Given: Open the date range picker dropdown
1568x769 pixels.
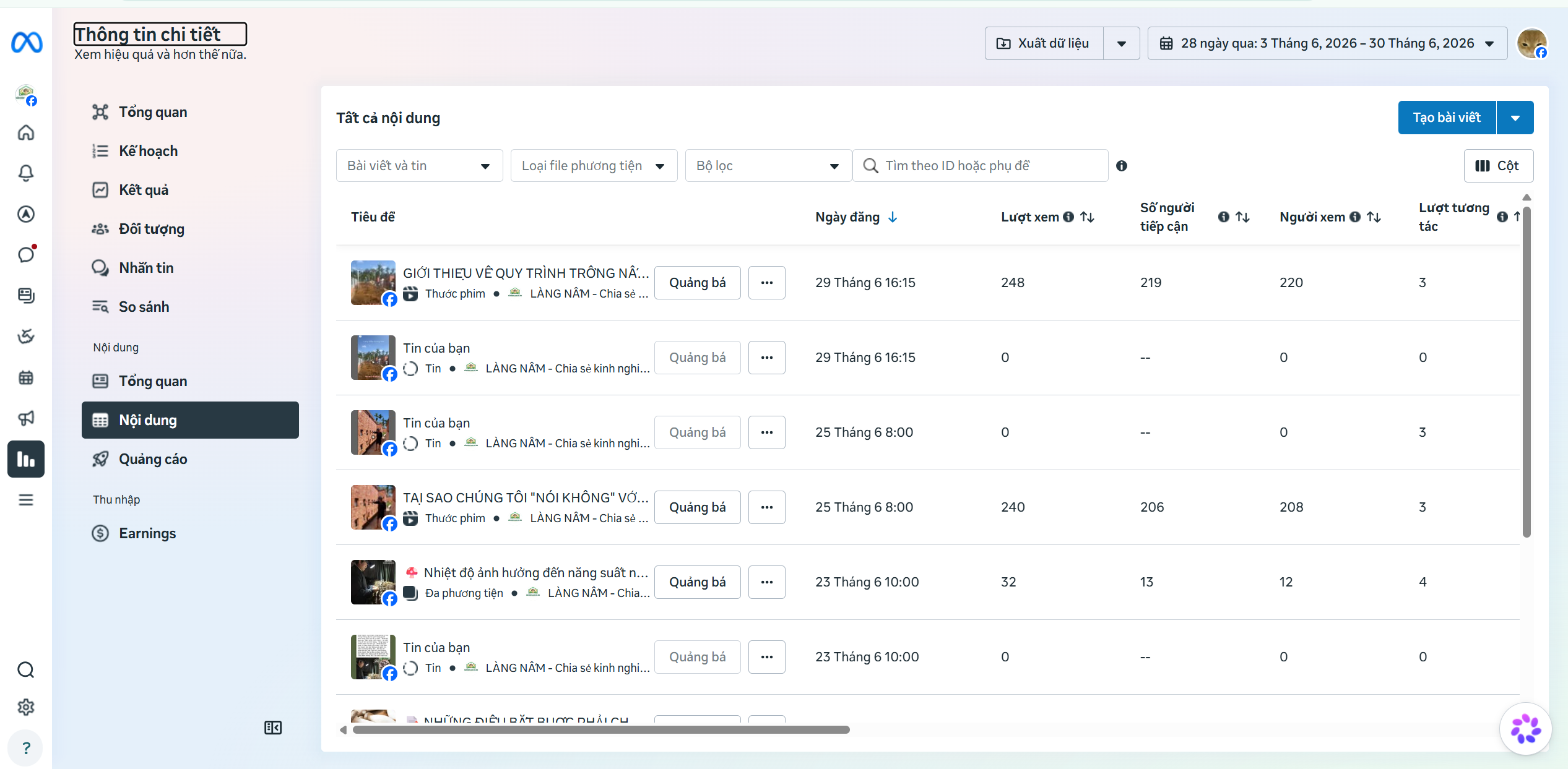Looking at the screenshot, I should click(1327, 43).
